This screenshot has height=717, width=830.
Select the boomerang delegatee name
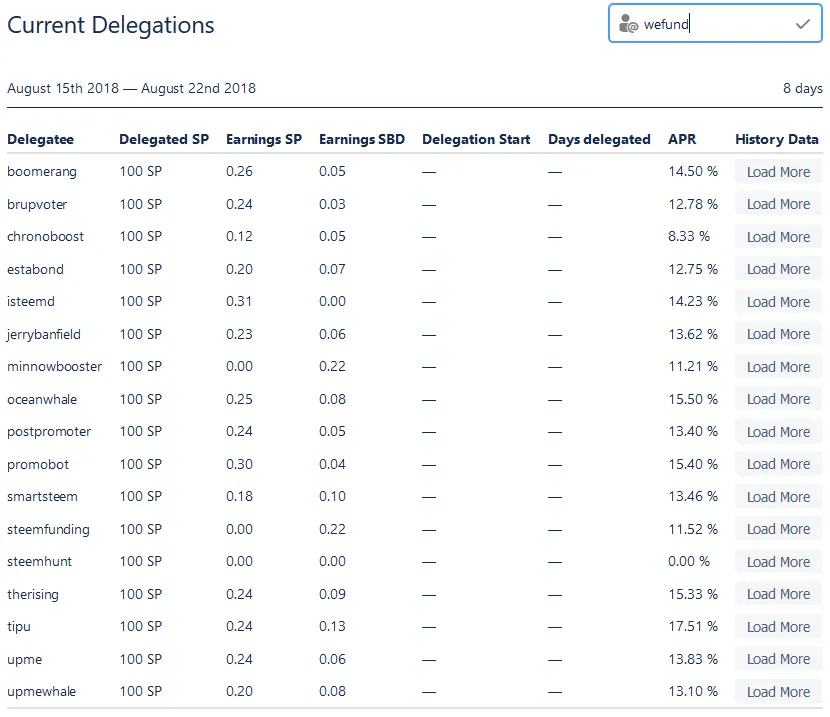click(x=42, y=172)
